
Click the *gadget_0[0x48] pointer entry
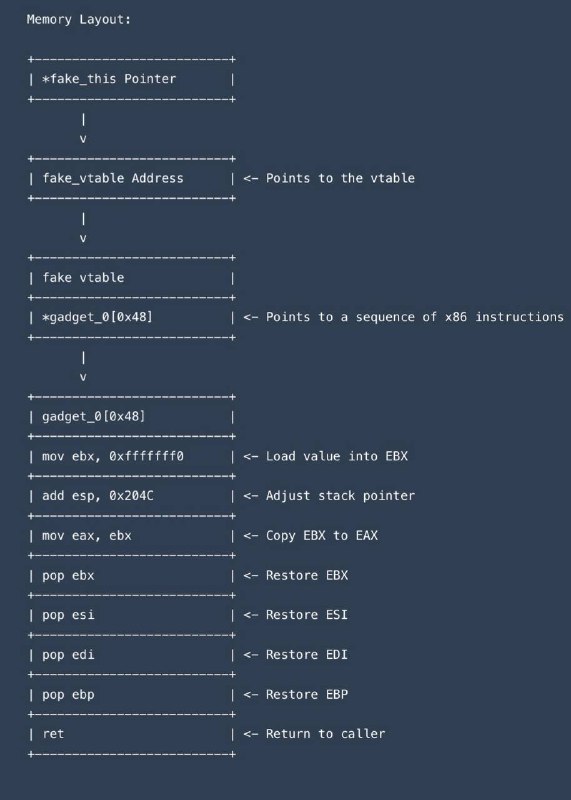(x=132, y=317)
